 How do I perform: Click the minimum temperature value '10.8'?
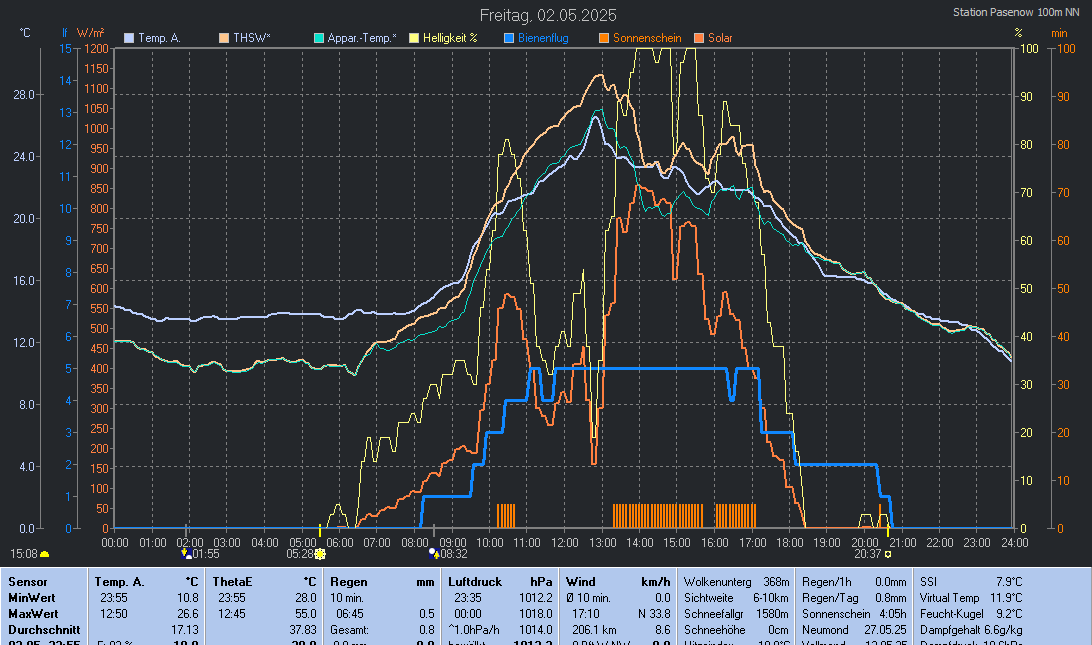[x=187, y=598]
